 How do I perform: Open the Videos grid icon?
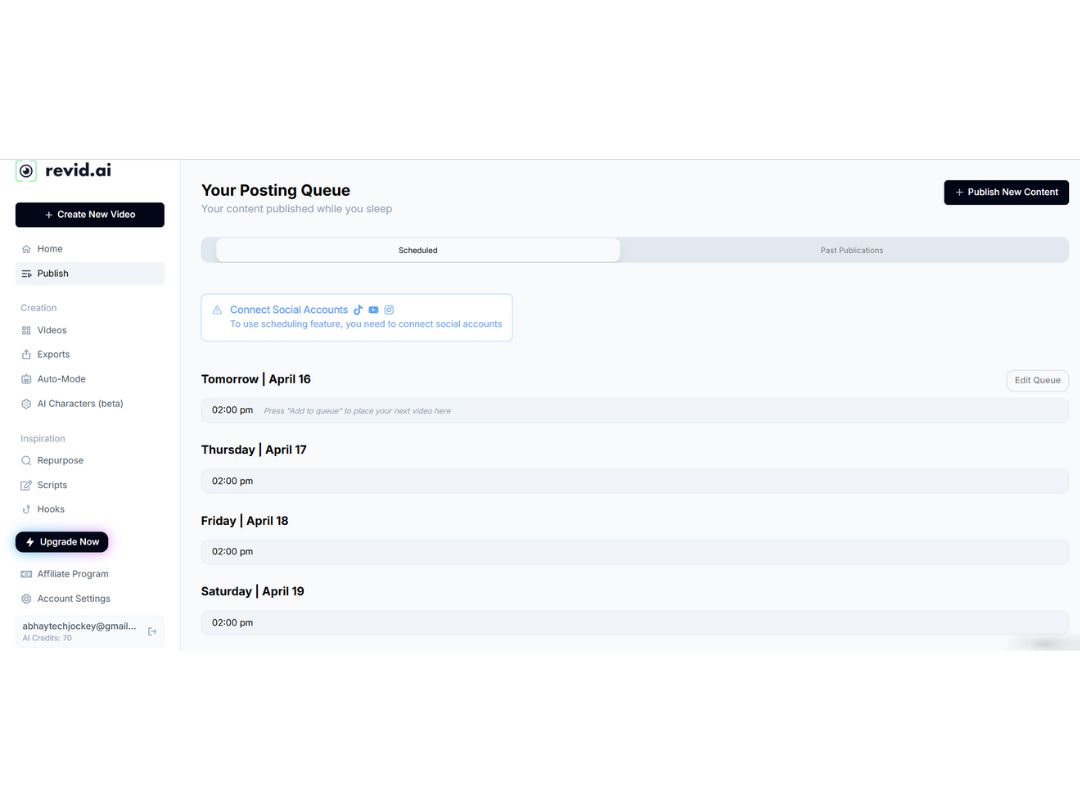pos(26,331)
